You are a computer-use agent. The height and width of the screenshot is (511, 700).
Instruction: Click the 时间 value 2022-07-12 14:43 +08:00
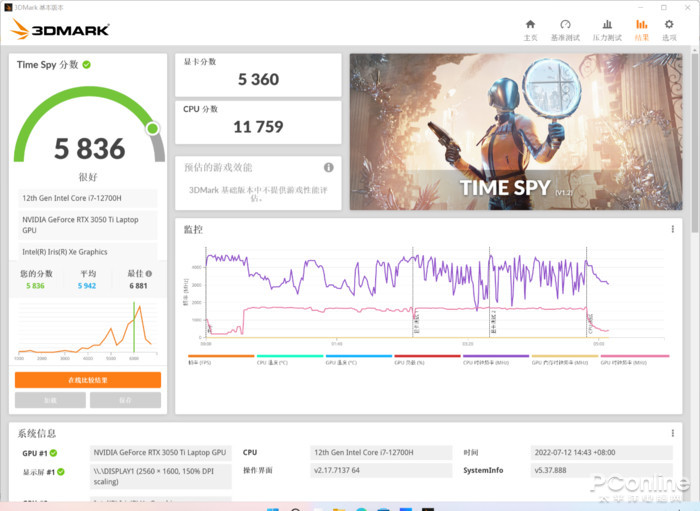pos(601,453)
